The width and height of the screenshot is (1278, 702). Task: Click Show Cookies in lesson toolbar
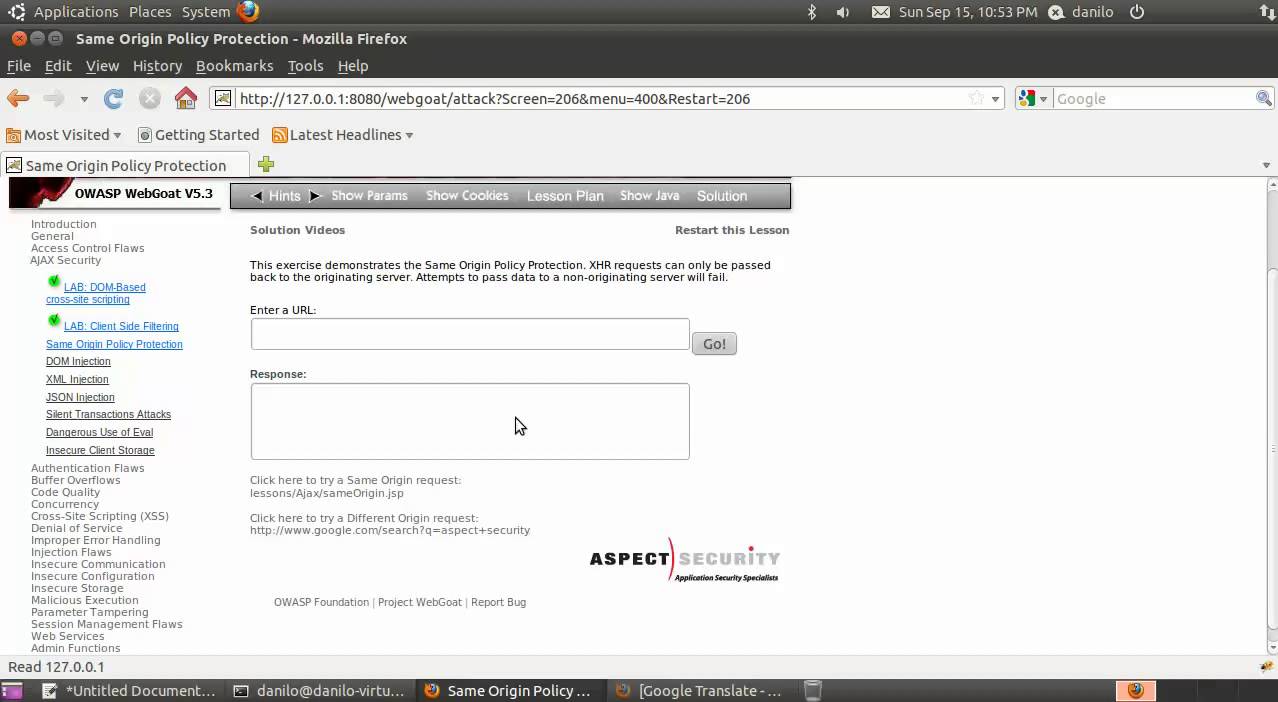pos(467,196)
